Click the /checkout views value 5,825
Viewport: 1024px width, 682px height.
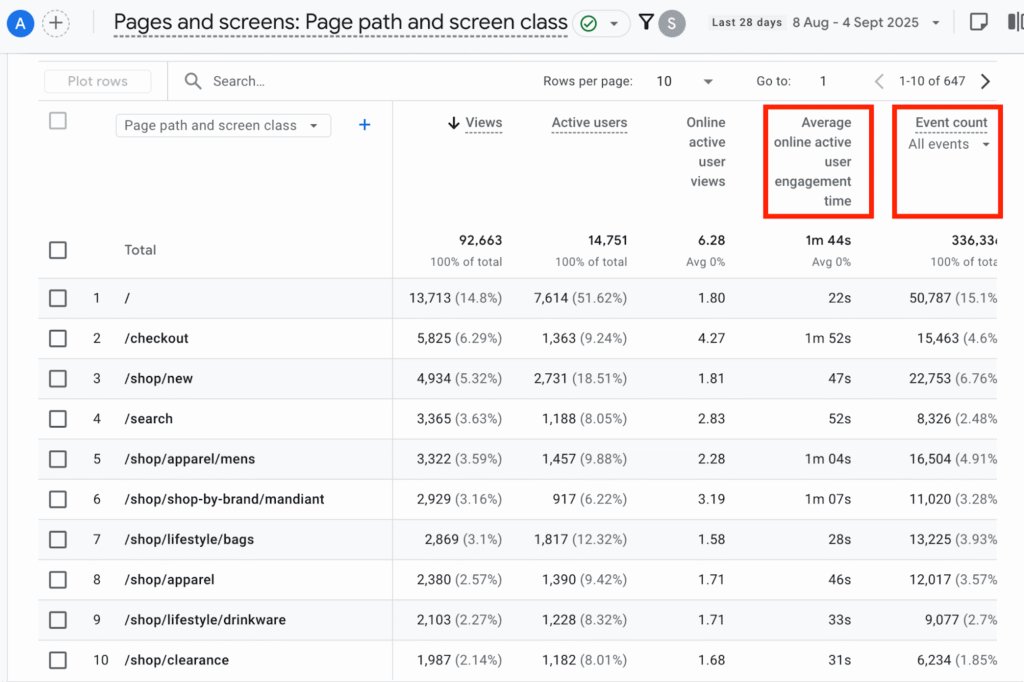click(434, 338)
